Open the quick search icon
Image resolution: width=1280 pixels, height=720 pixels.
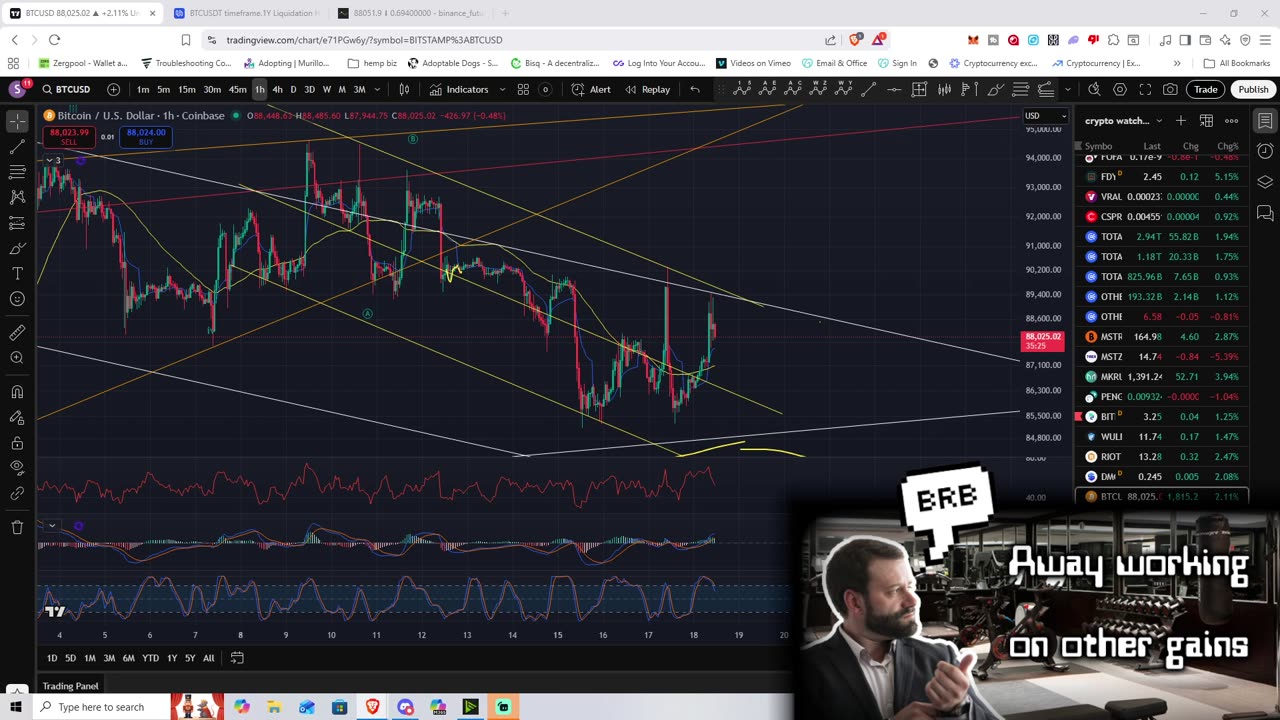[x=1095, y=90]
